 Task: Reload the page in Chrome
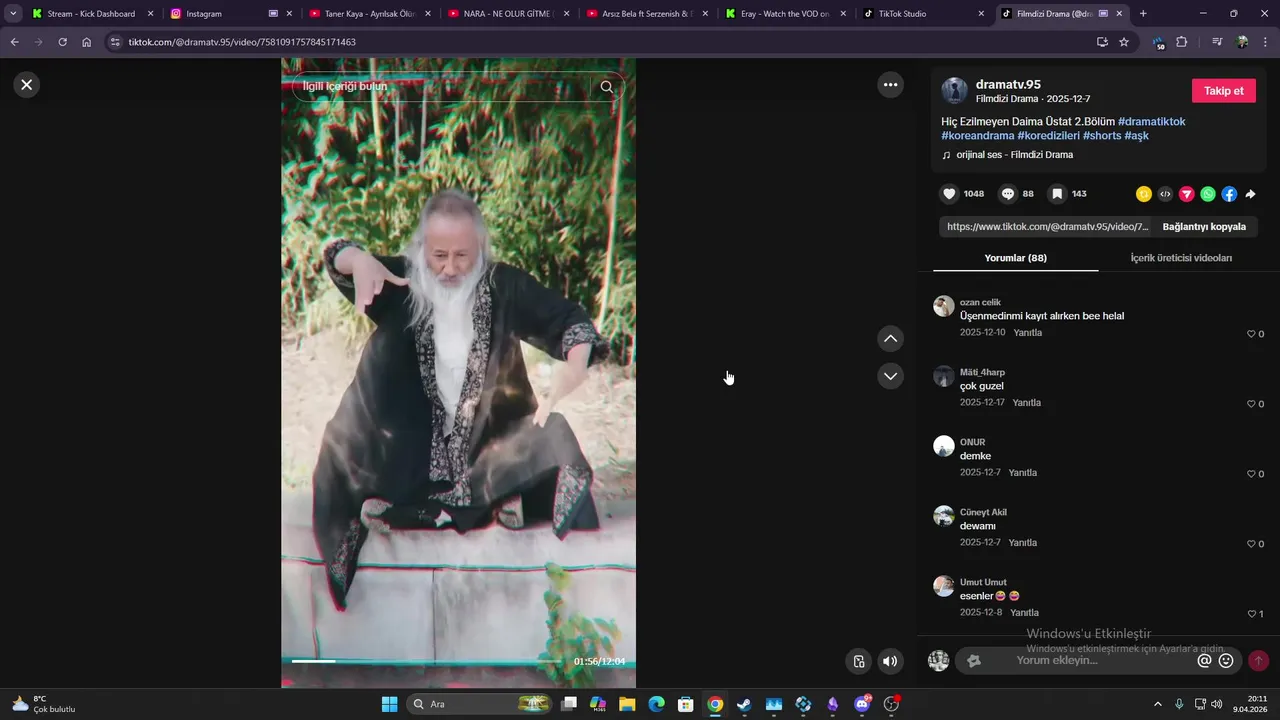coord(62,42)
